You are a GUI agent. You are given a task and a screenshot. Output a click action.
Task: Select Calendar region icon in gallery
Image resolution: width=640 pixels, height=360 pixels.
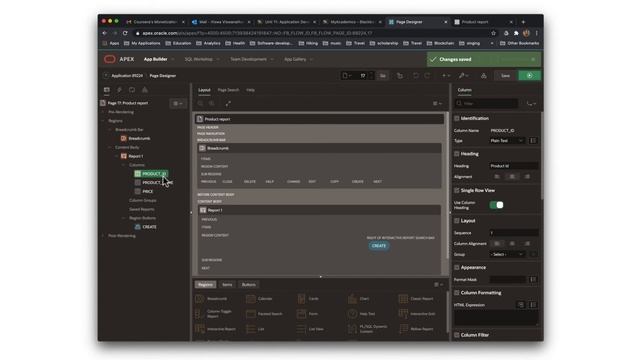click(251, 299)
